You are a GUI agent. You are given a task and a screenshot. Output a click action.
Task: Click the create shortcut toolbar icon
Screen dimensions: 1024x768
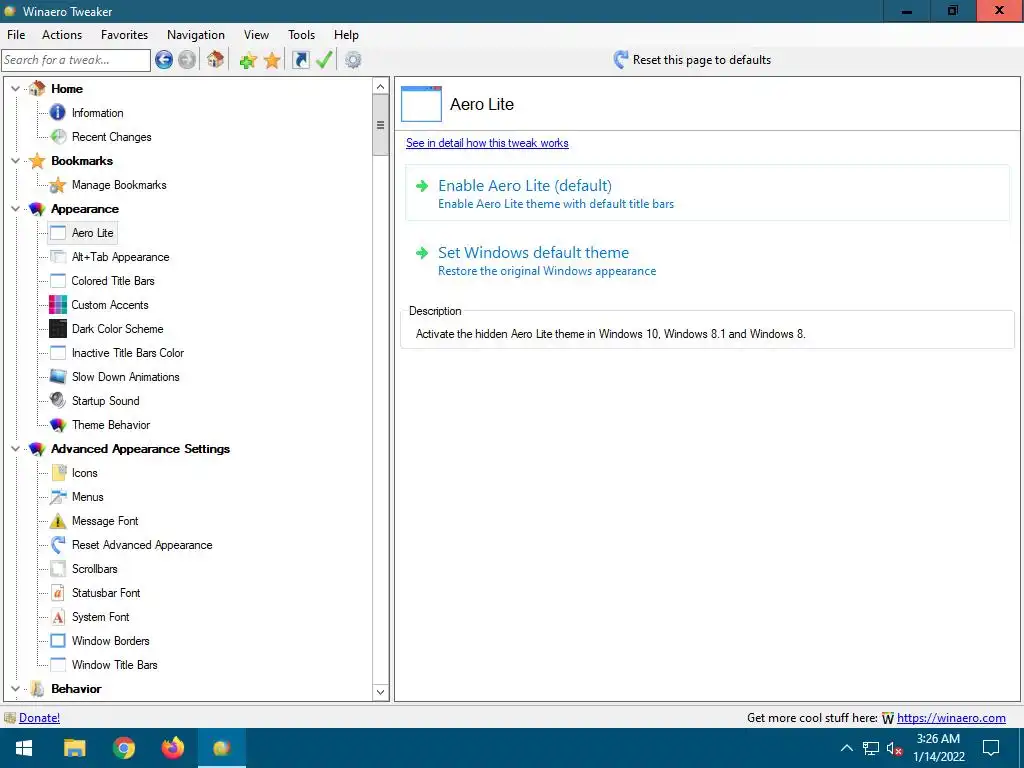[300, 60]
